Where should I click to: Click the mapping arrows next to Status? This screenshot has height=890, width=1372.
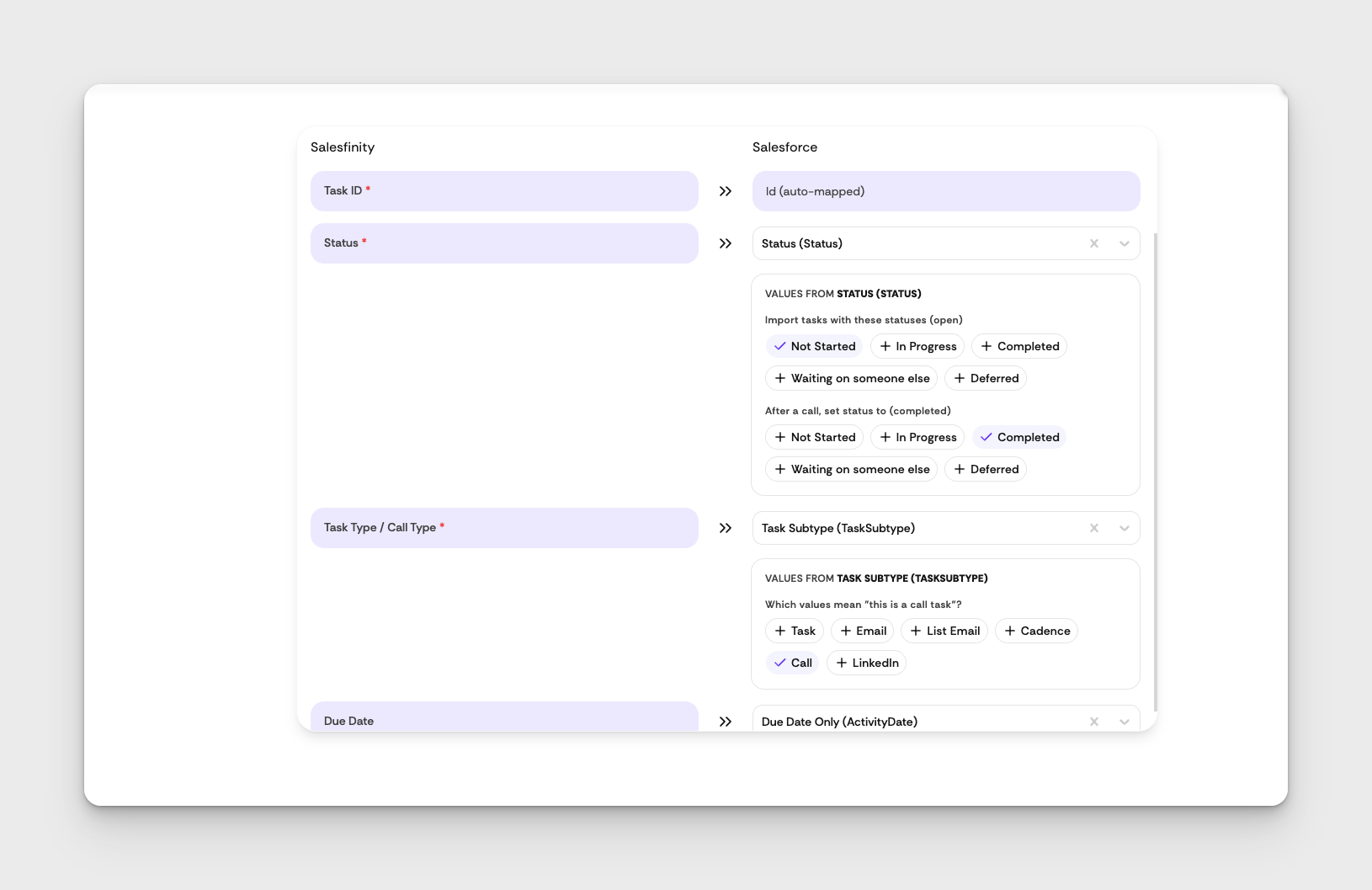(x=726, y=243)
